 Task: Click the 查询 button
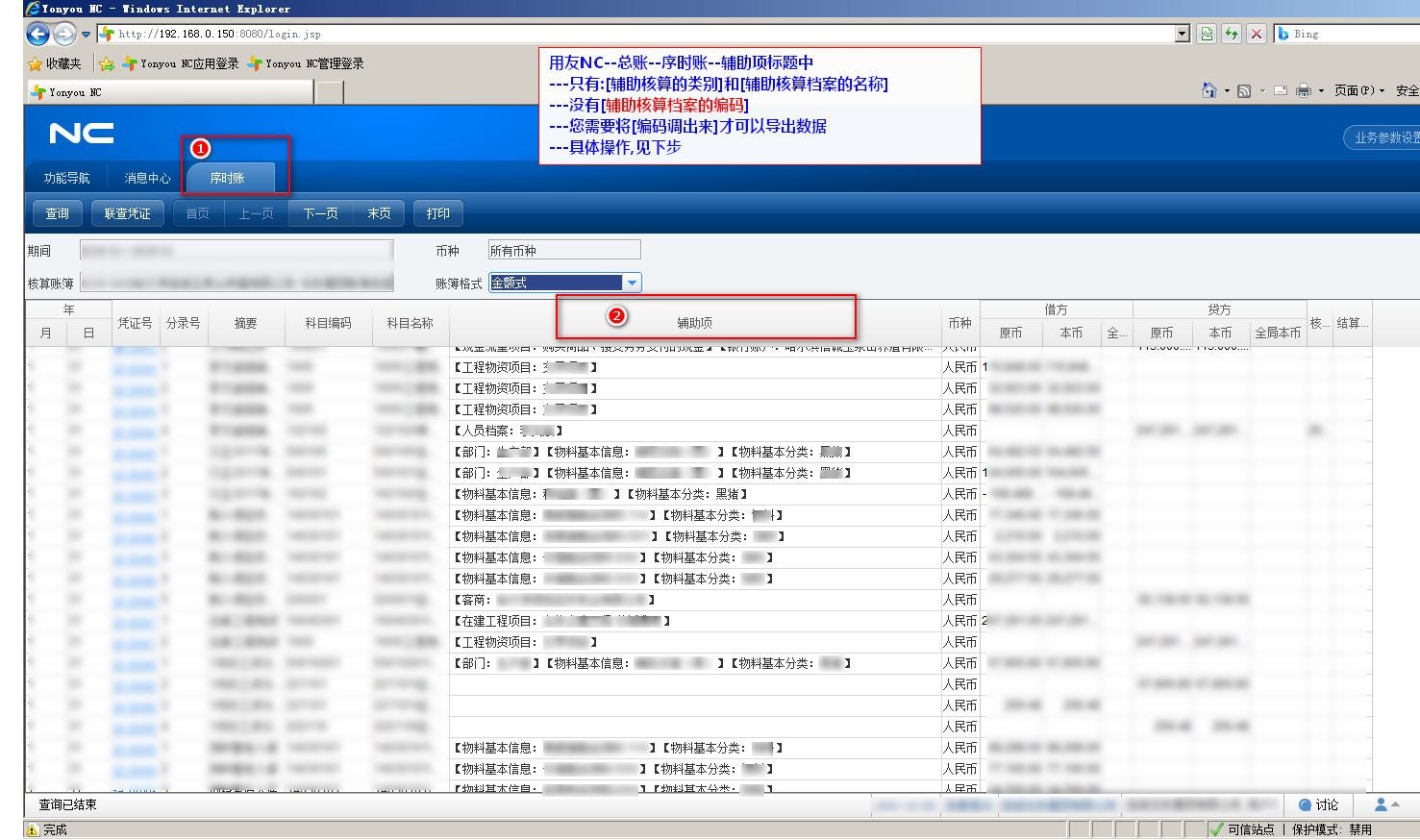(x=58, y=213)
